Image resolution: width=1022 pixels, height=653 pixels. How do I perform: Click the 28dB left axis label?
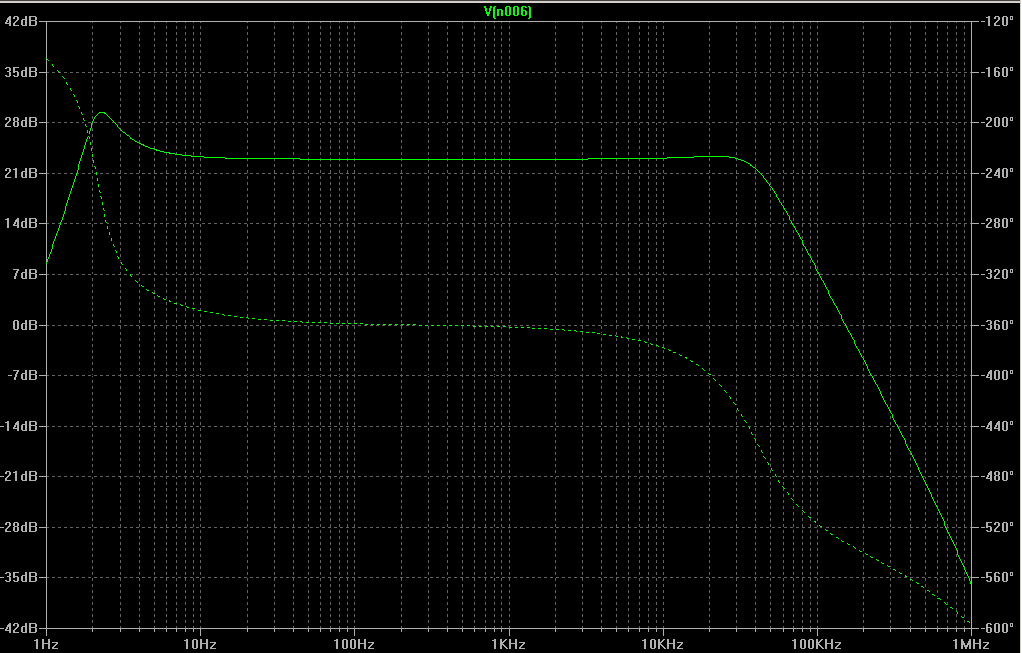(x=21, y=123)
